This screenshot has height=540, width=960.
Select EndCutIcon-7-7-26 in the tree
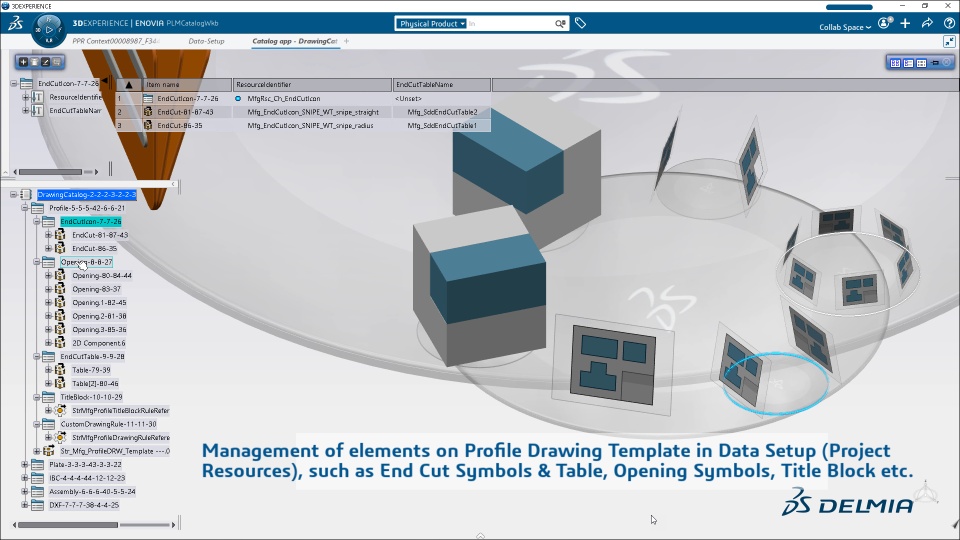pyautogui.click(x=91, y=221)
